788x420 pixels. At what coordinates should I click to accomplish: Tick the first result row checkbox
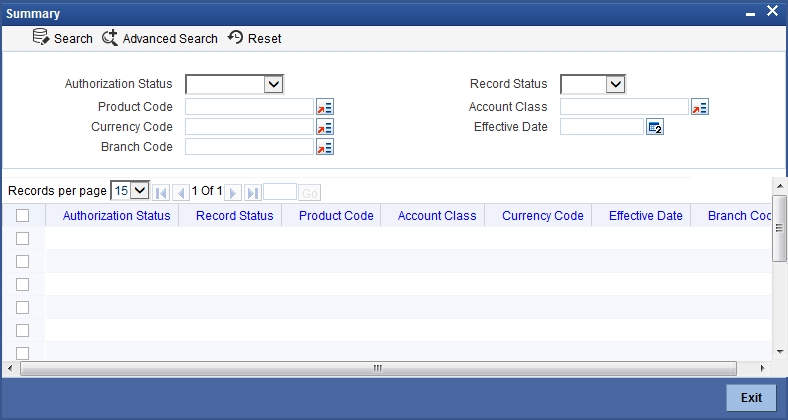(x=23, y=239)
